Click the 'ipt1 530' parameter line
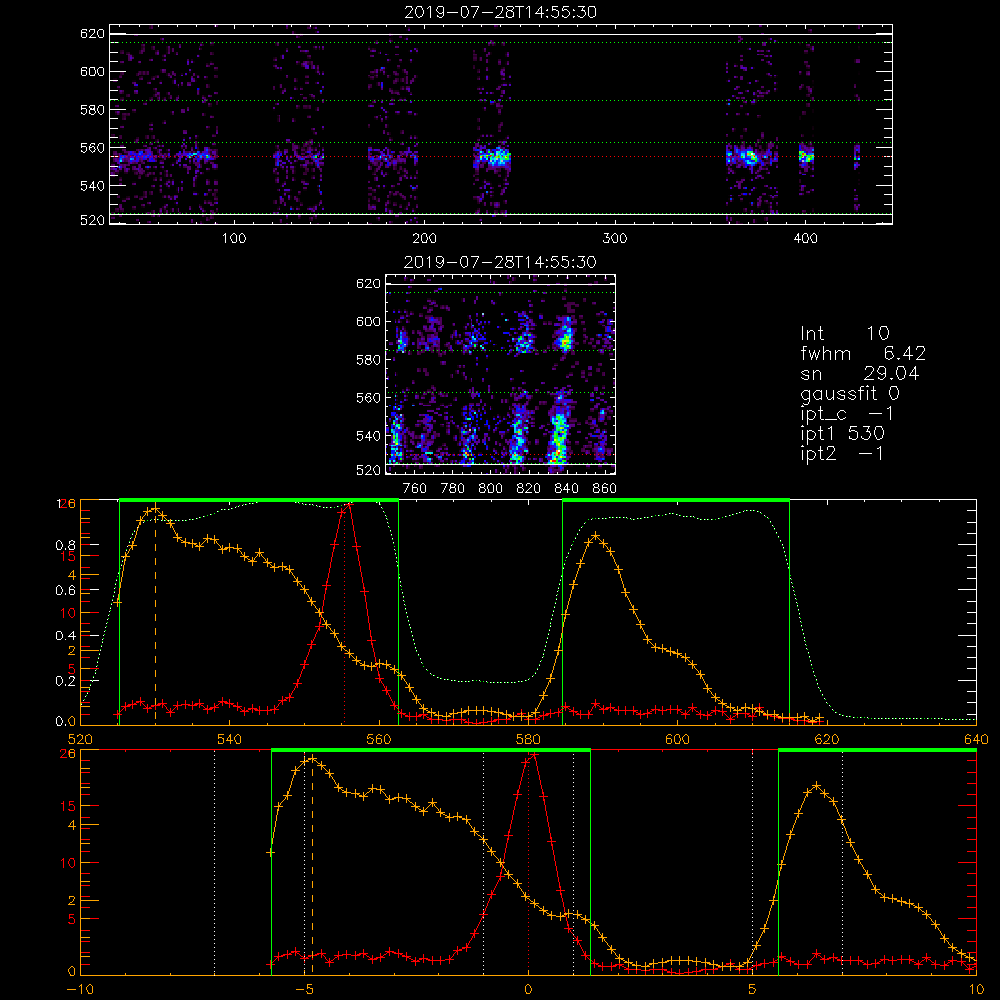This screenshot has width=1000, height=1000. click(842, 434)
